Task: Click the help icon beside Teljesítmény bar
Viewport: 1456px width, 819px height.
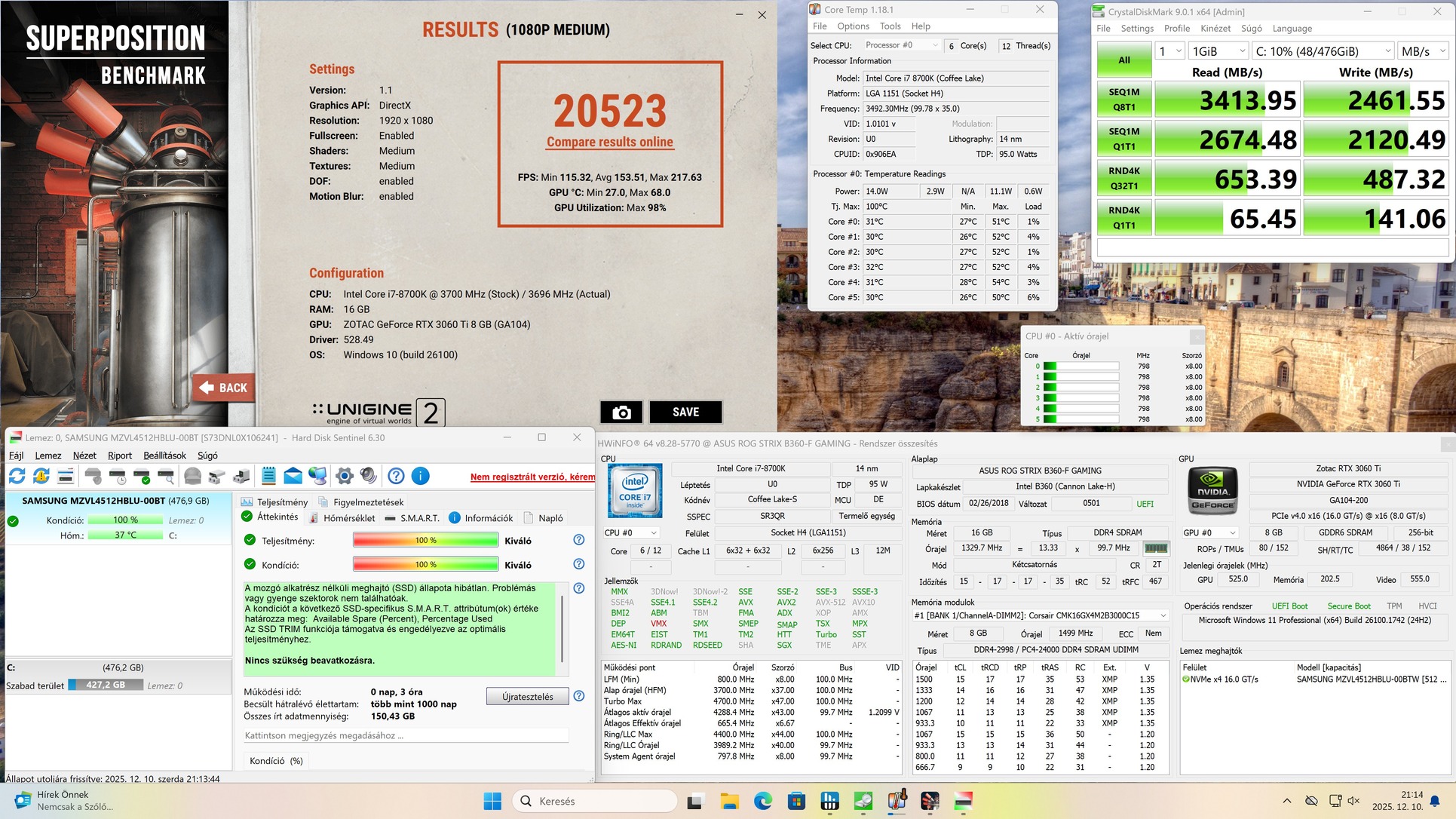Action: click(578, 540)
